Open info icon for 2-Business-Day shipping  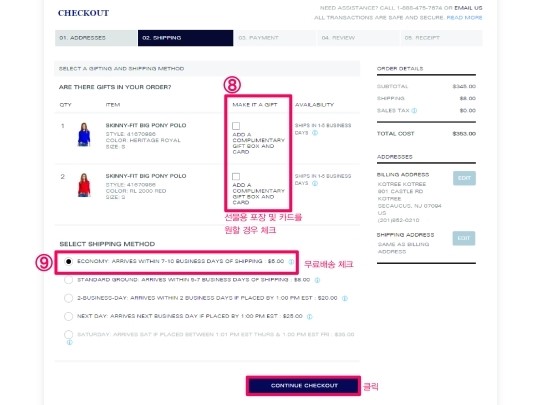coord(345,298)
